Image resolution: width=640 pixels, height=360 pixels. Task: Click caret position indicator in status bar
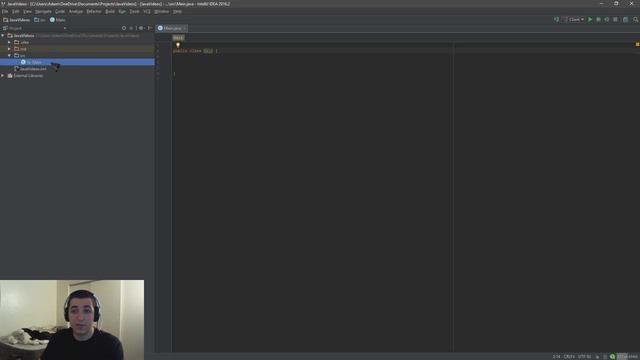click(556, 357)
